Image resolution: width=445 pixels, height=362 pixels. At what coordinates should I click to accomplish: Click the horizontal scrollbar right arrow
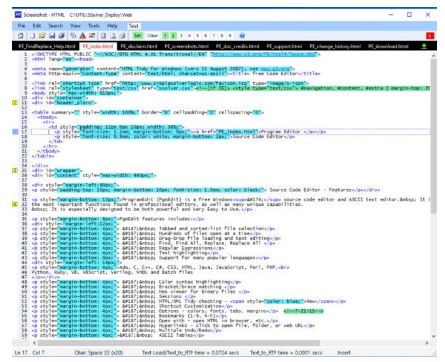[x=427, y=343]
